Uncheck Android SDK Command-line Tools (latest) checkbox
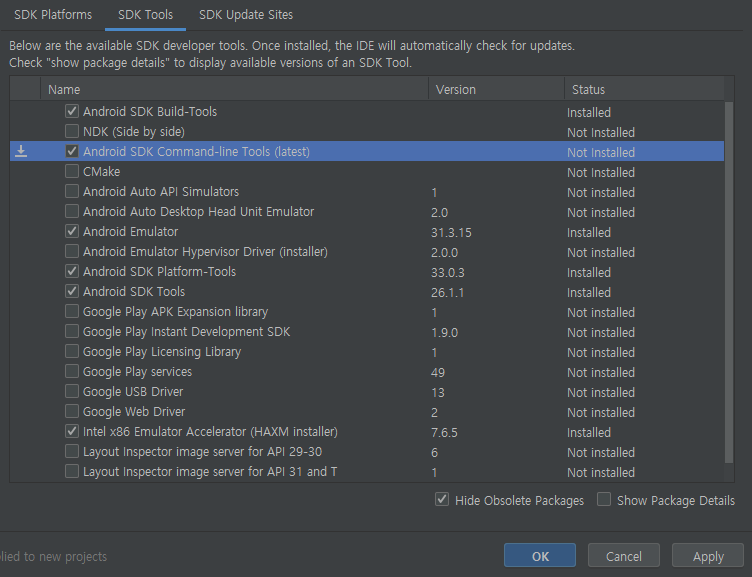Image resolution: width=752 pixels, height=577 pixels. (72, 152)
